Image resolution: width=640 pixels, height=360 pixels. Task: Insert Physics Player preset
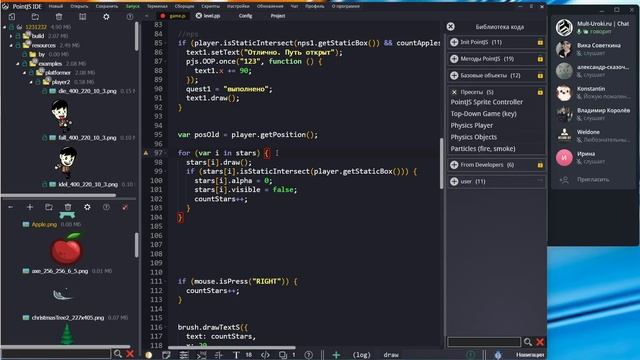(471, 125)
